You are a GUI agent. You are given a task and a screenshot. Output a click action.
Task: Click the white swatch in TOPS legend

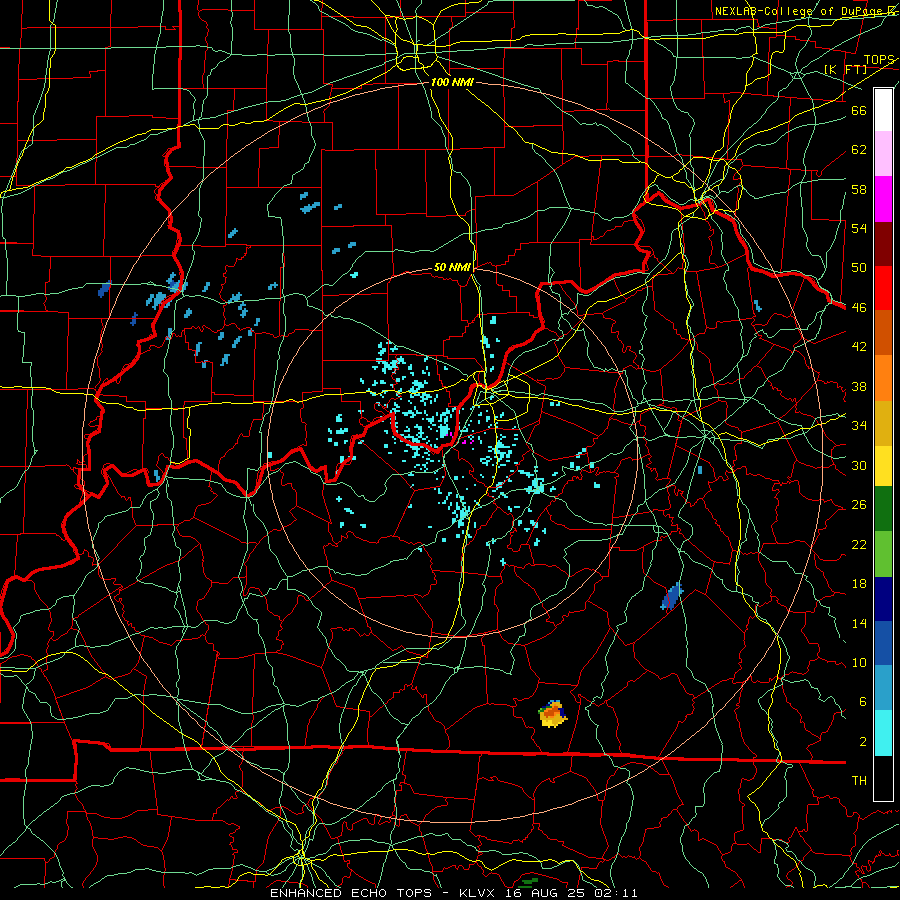(x=883, y=110)
